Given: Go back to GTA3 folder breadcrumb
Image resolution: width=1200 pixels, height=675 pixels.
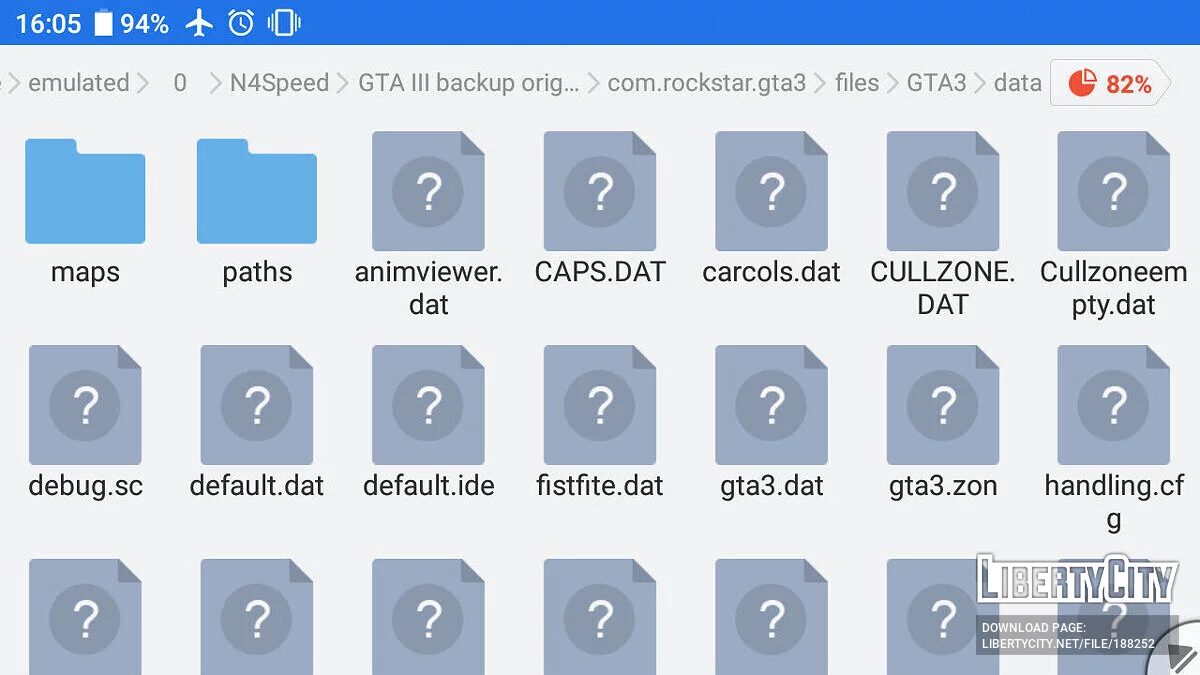Looking at the screenshot, I should [x=936, y=83].
